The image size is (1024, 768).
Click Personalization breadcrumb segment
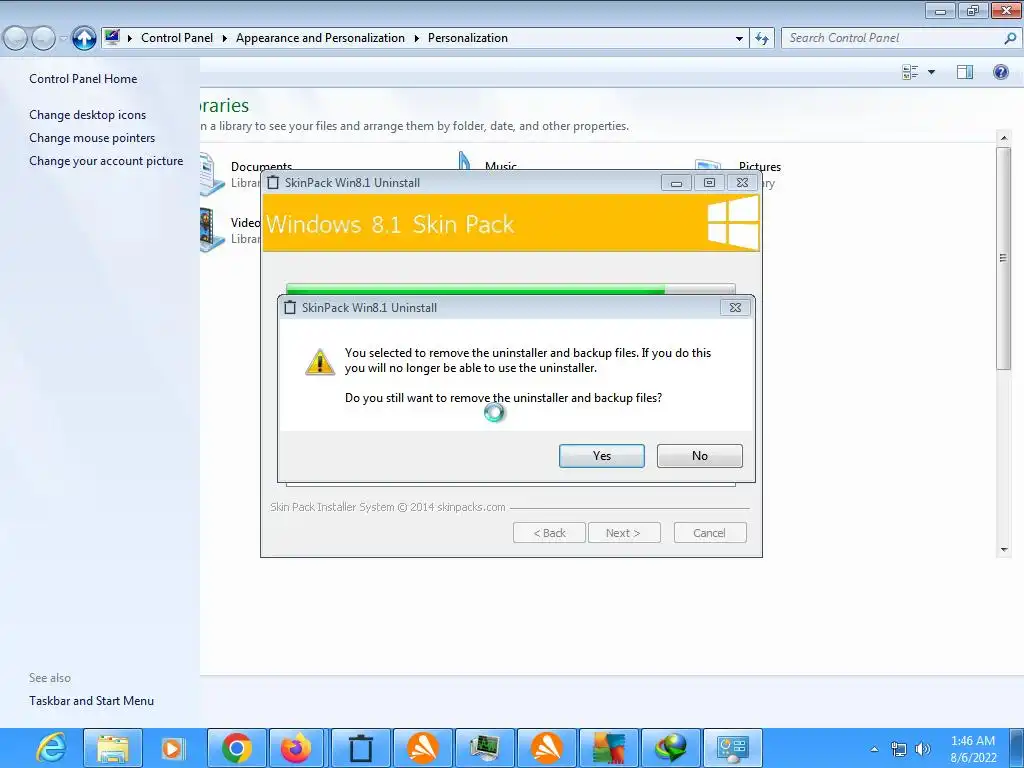click(468, 38)
